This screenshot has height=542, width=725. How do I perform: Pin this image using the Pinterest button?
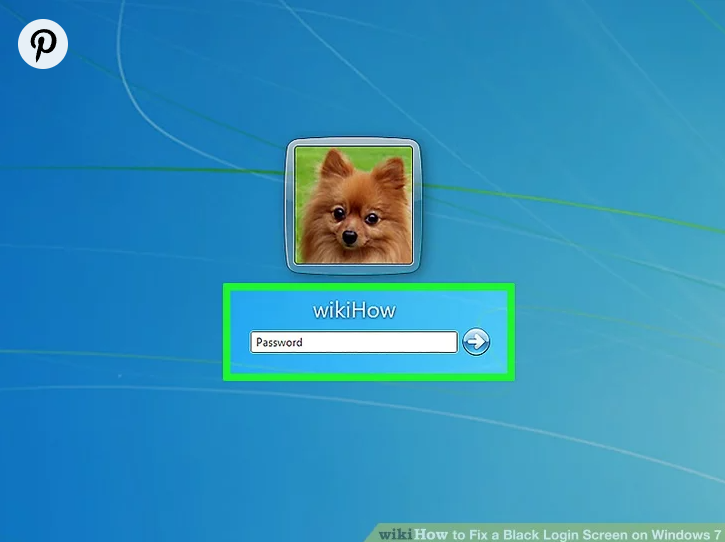click(x=43, y=44)
